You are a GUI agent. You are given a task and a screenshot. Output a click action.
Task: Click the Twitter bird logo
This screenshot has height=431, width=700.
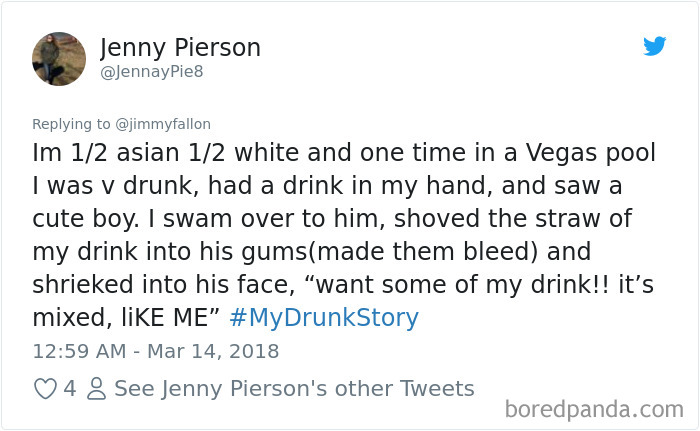click(x=654, y=46)
